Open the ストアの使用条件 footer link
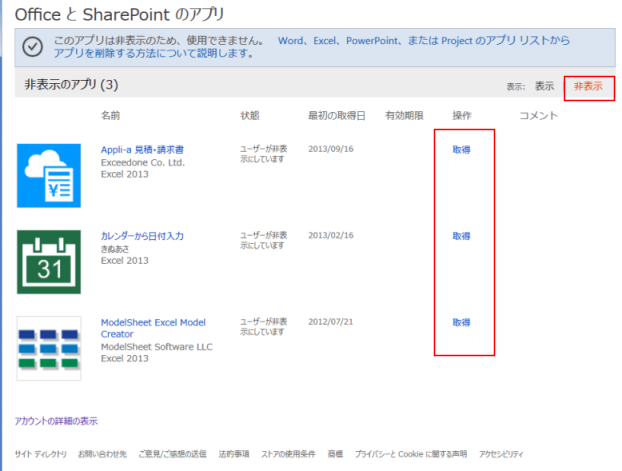Viewport: 622px width, 471px height. [x=288, y=454]
